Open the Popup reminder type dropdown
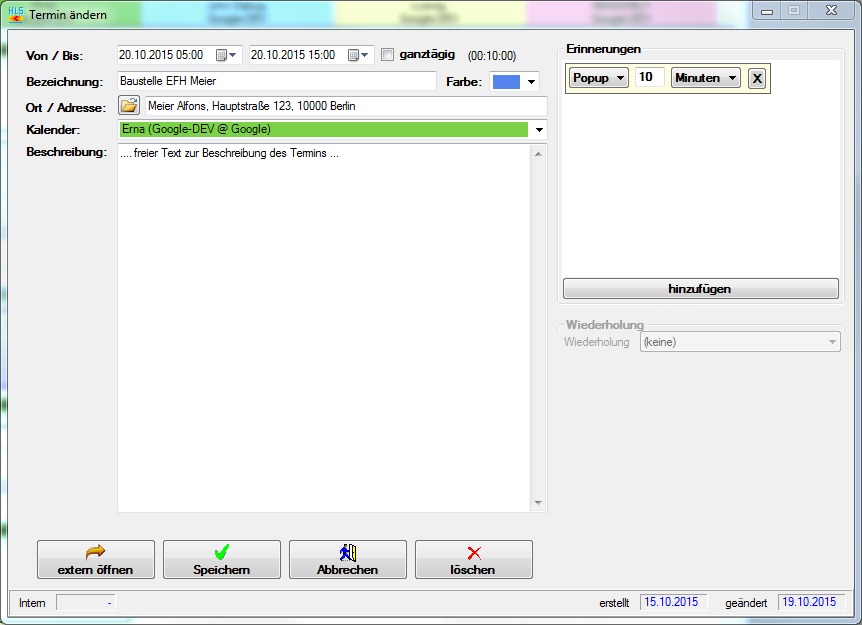This screenshot has height=625, width=862. click(598, 78)
